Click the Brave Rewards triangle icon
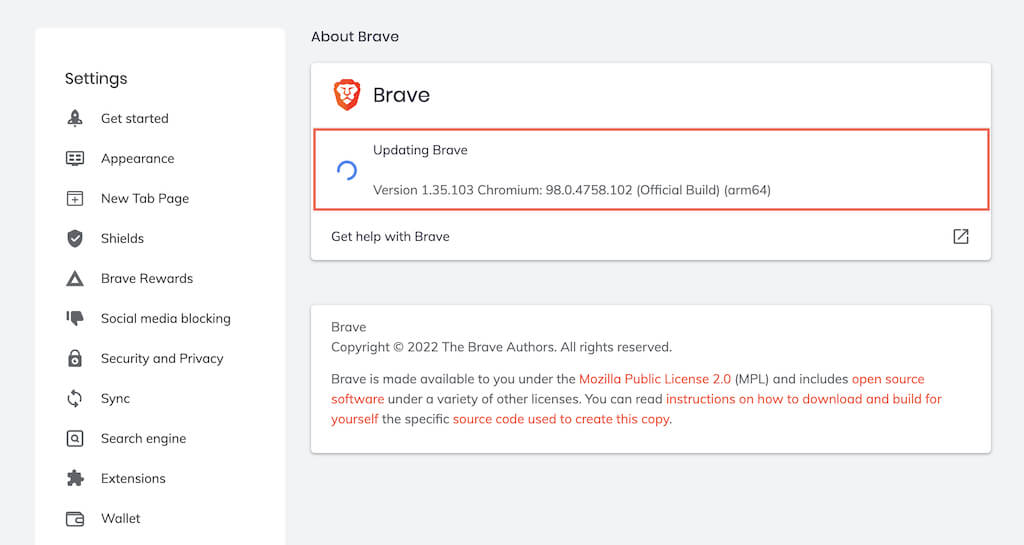The height and width of the screenshot is (545, 1024). coord(75,278)
